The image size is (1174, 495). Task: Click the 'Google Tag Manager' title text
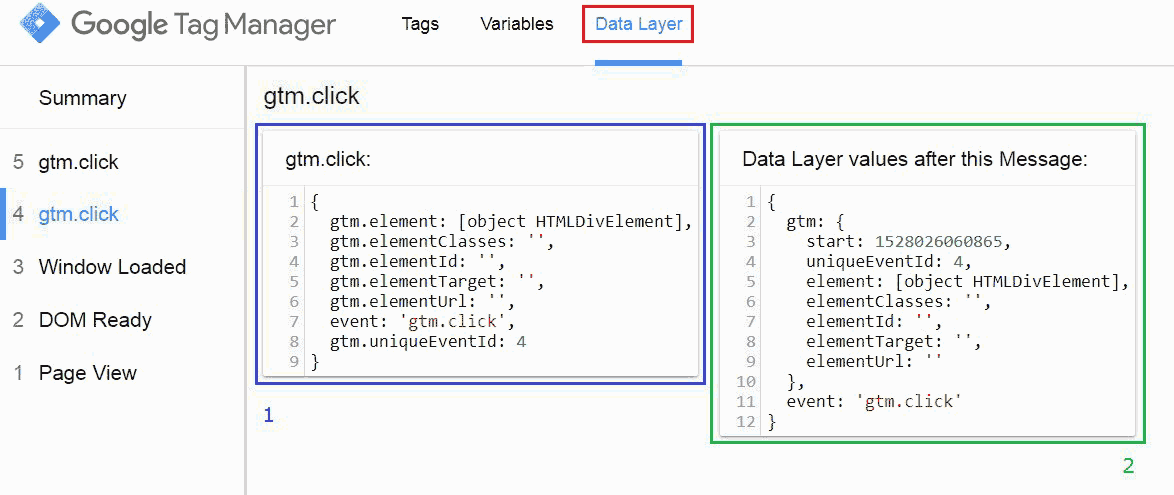[x=204, y=25]
